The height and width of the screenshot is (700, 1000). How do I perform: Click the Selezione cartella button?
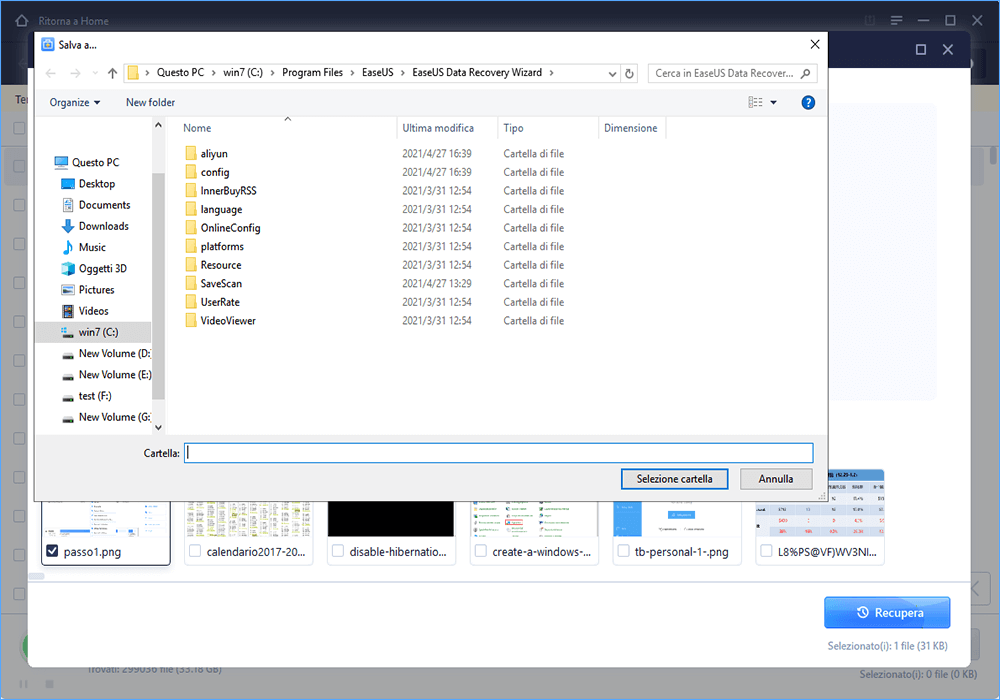674,479
